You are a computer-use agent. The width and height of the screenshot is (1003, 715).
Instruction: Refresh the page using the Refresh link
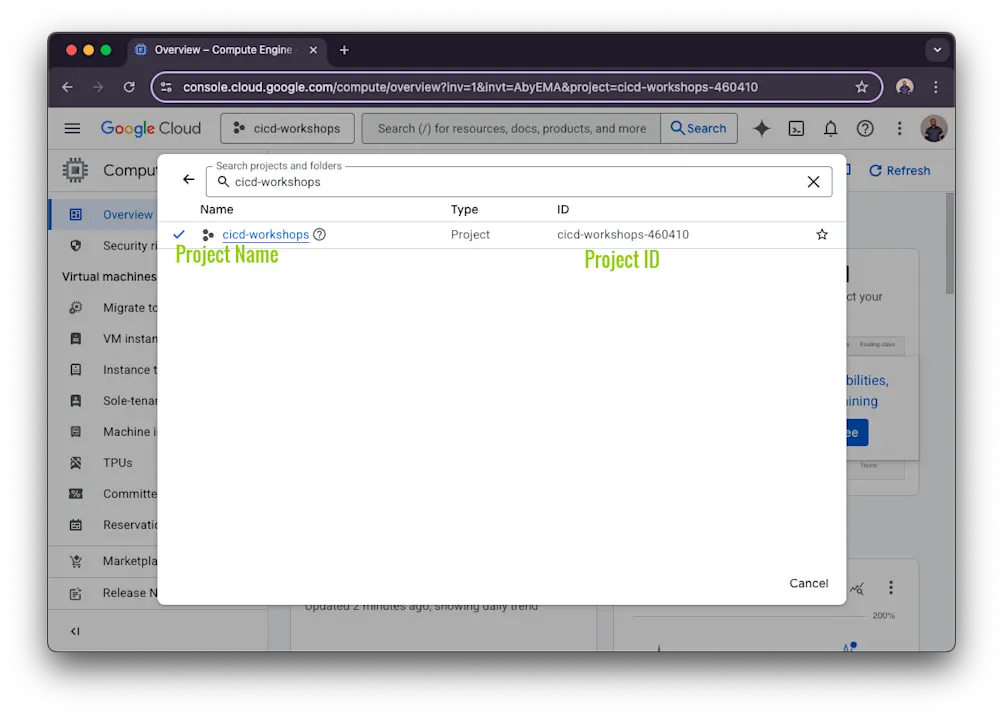[899, 170]
